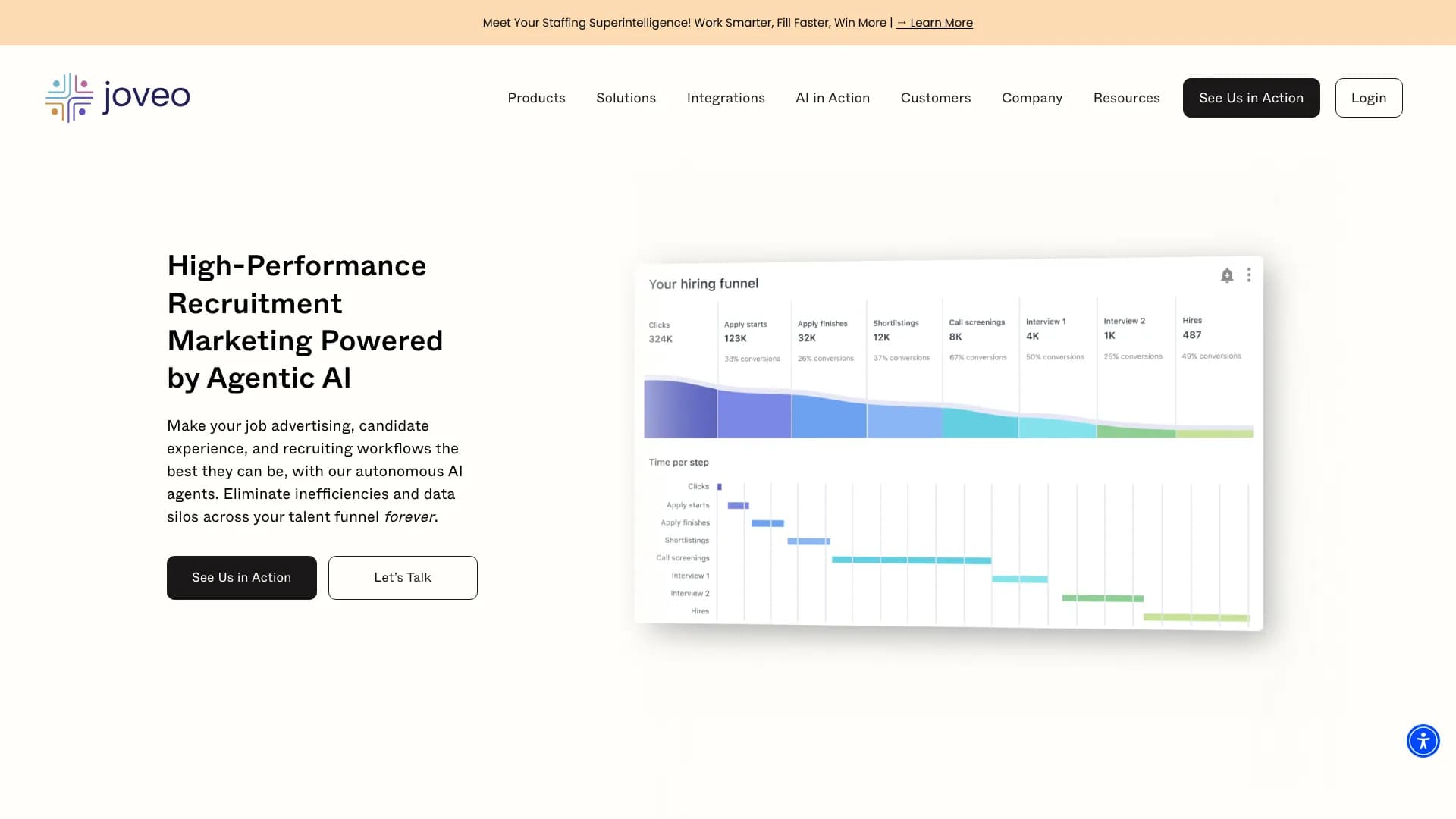This screenshot has height=819, width=1456.
Task: Select AI in Action in the navigation
Action: (x=832, y=98)
